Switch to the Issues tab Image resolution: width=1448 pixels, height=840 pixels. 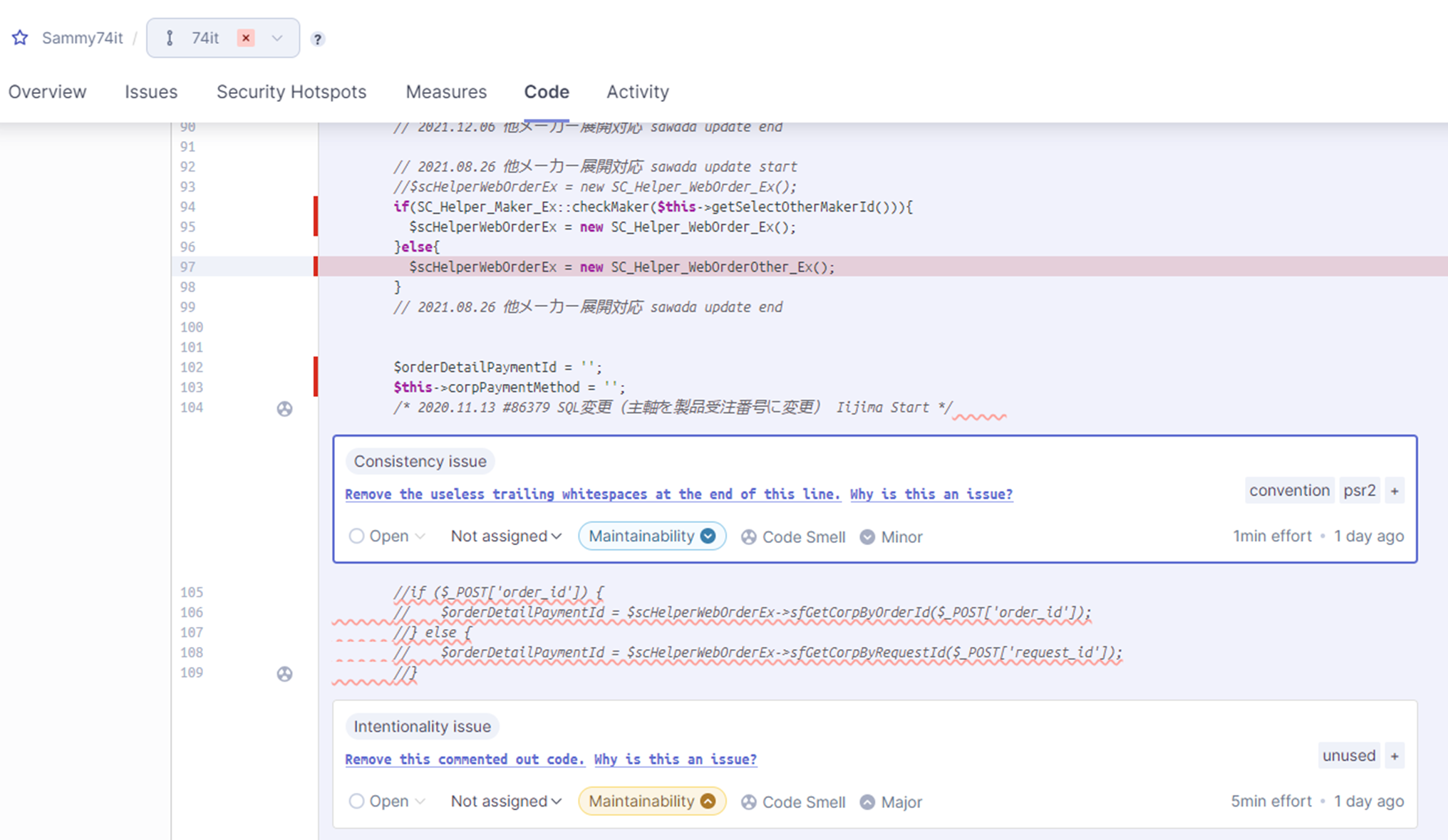(x=151, y=92)
